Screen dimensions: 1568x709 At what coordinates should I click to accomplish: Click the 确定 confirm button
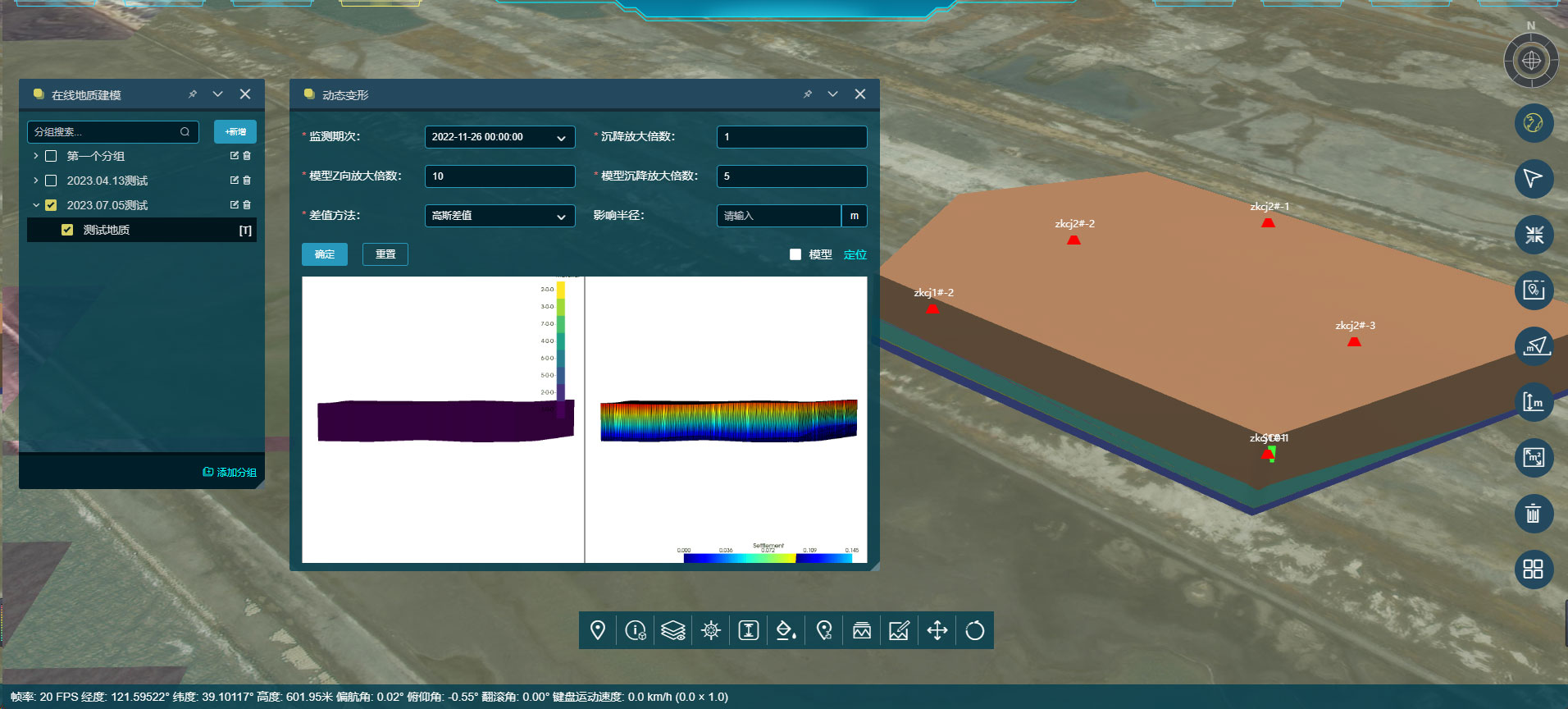(325, 254)
